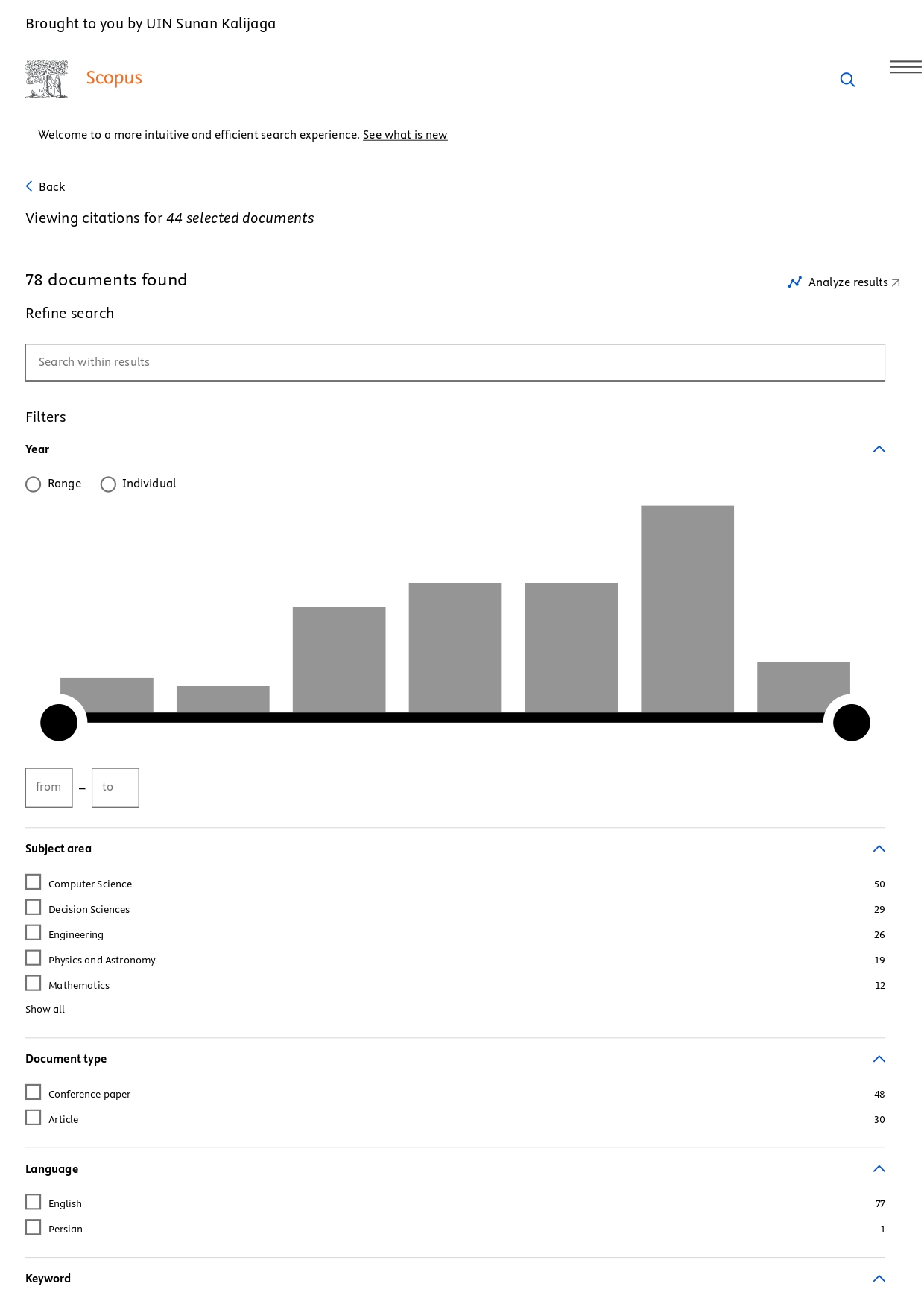Tick the Conference paper checkbox
The image size is (924, 1307).
point(34,1092)
